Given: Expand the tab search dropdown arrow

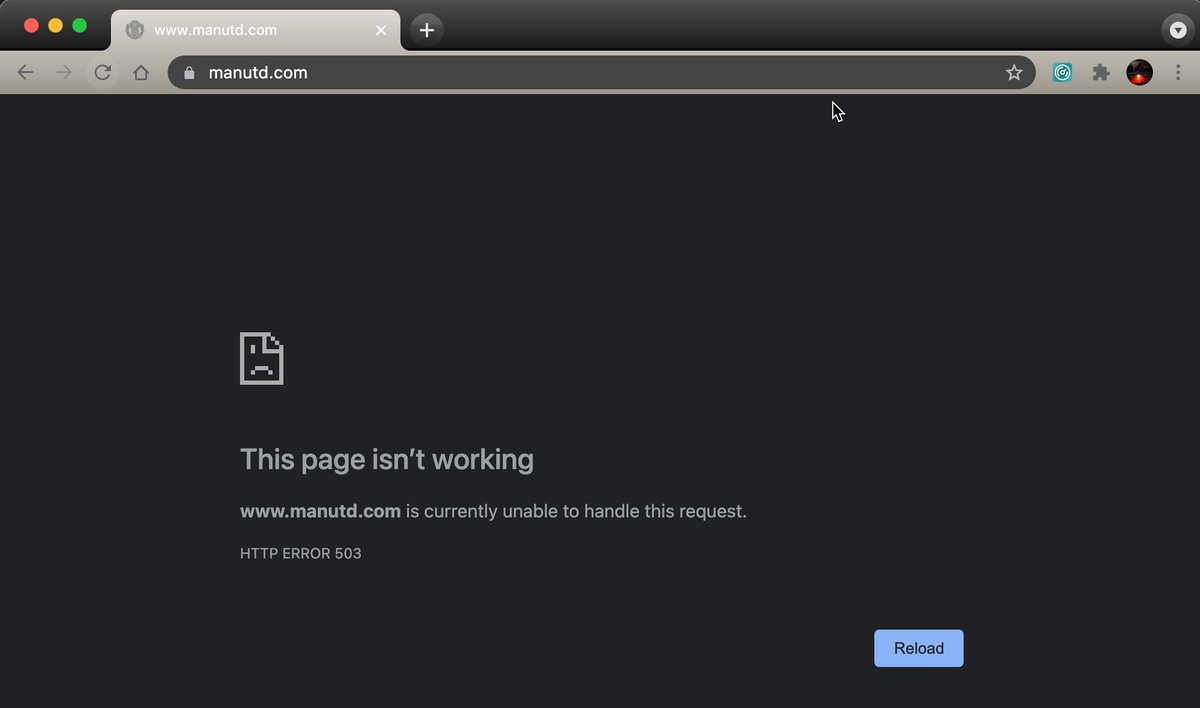Looking at the screenshot, I should tap(1177, 30).
